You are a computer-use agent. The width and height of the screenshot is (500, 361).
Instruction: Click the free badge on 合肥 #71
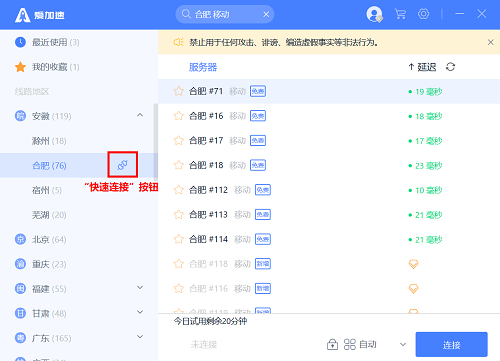(258, 91)
